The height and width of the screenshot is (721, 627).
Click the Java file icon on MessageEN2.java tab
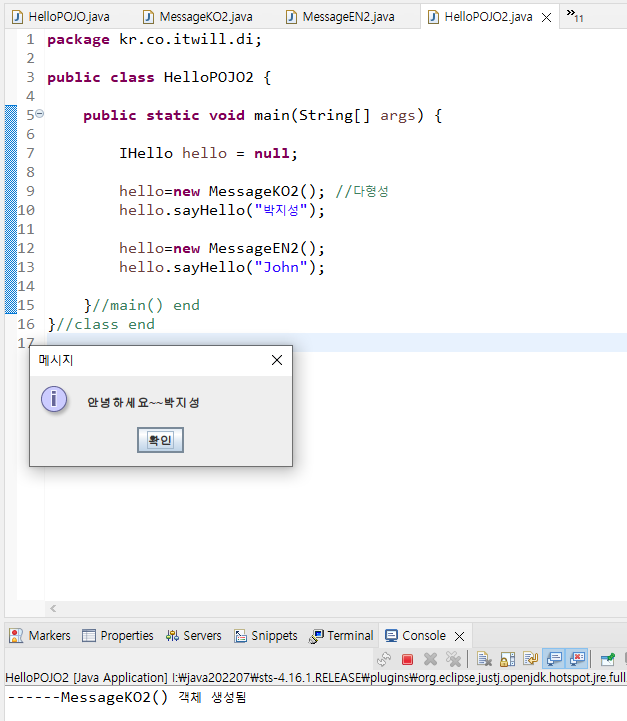pyautogui.click(x=291, y=17)
